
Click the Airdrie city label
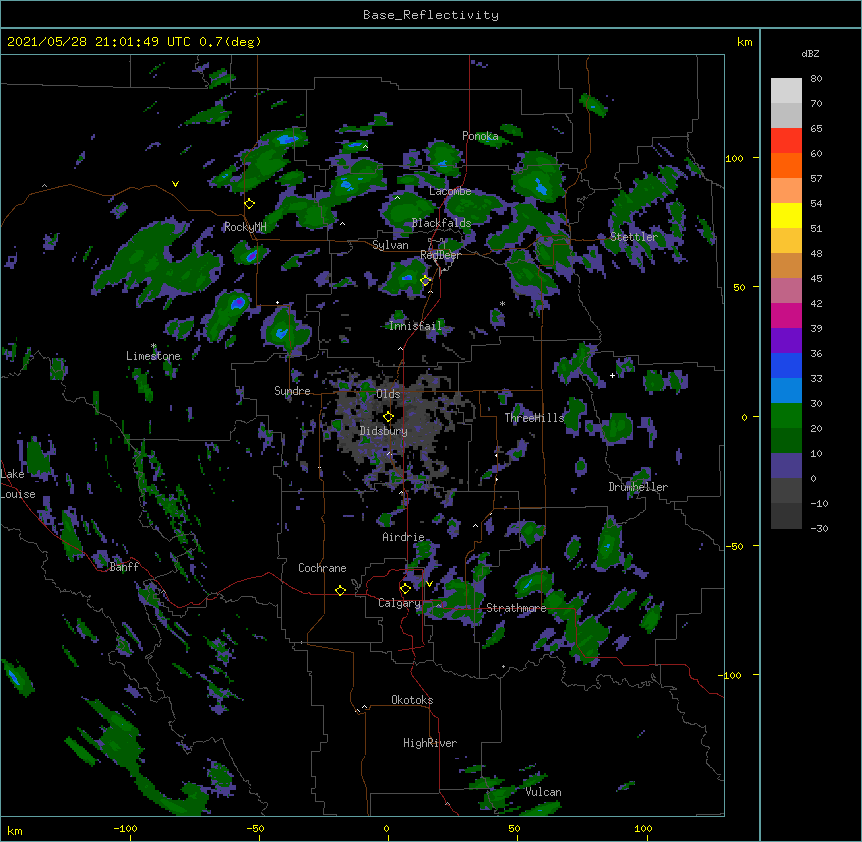click(x=404, y=537)
